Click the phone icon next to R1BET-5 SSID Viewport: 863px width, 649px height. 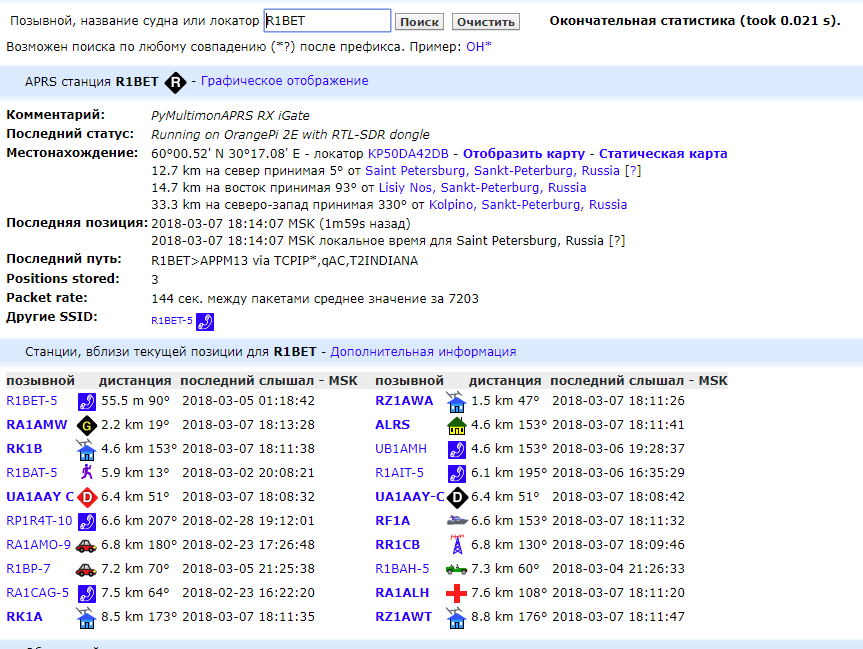point(205,321)
